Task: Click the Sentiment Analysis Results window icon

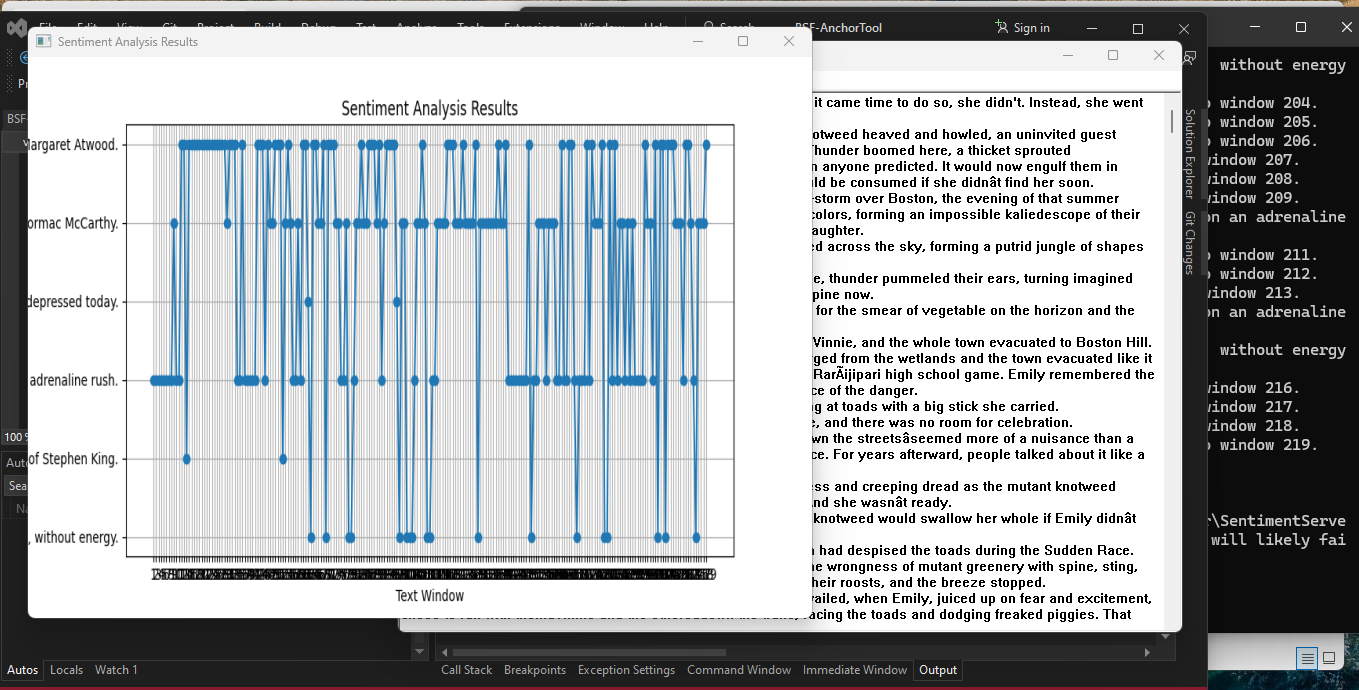Action: (x=43, y=41)
